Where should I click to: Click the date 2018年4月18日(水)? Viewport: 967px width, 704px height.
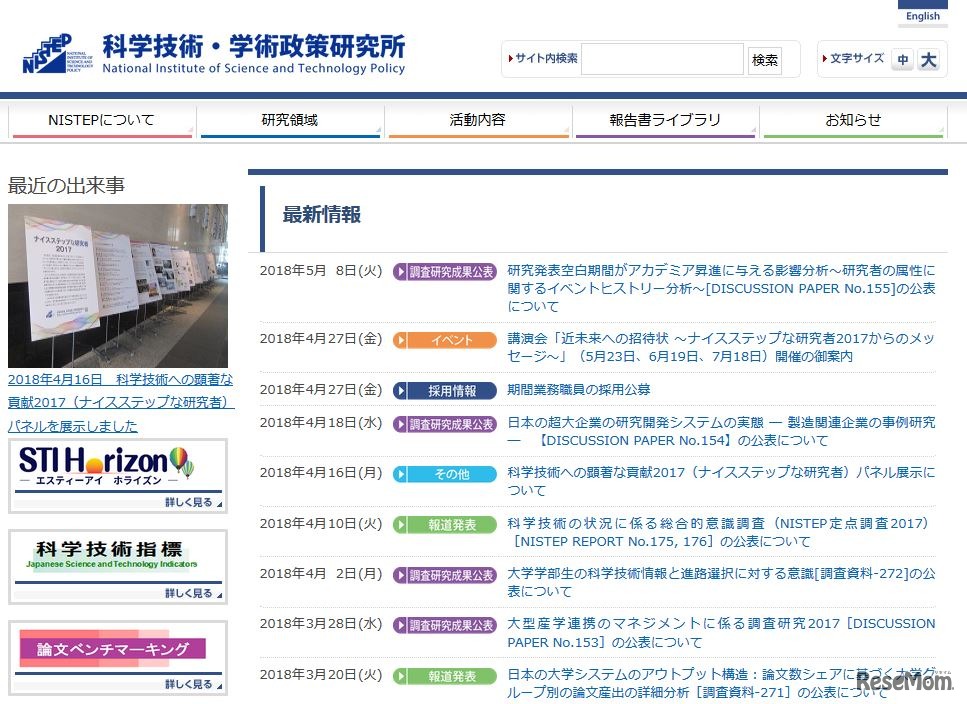[321, 423]
